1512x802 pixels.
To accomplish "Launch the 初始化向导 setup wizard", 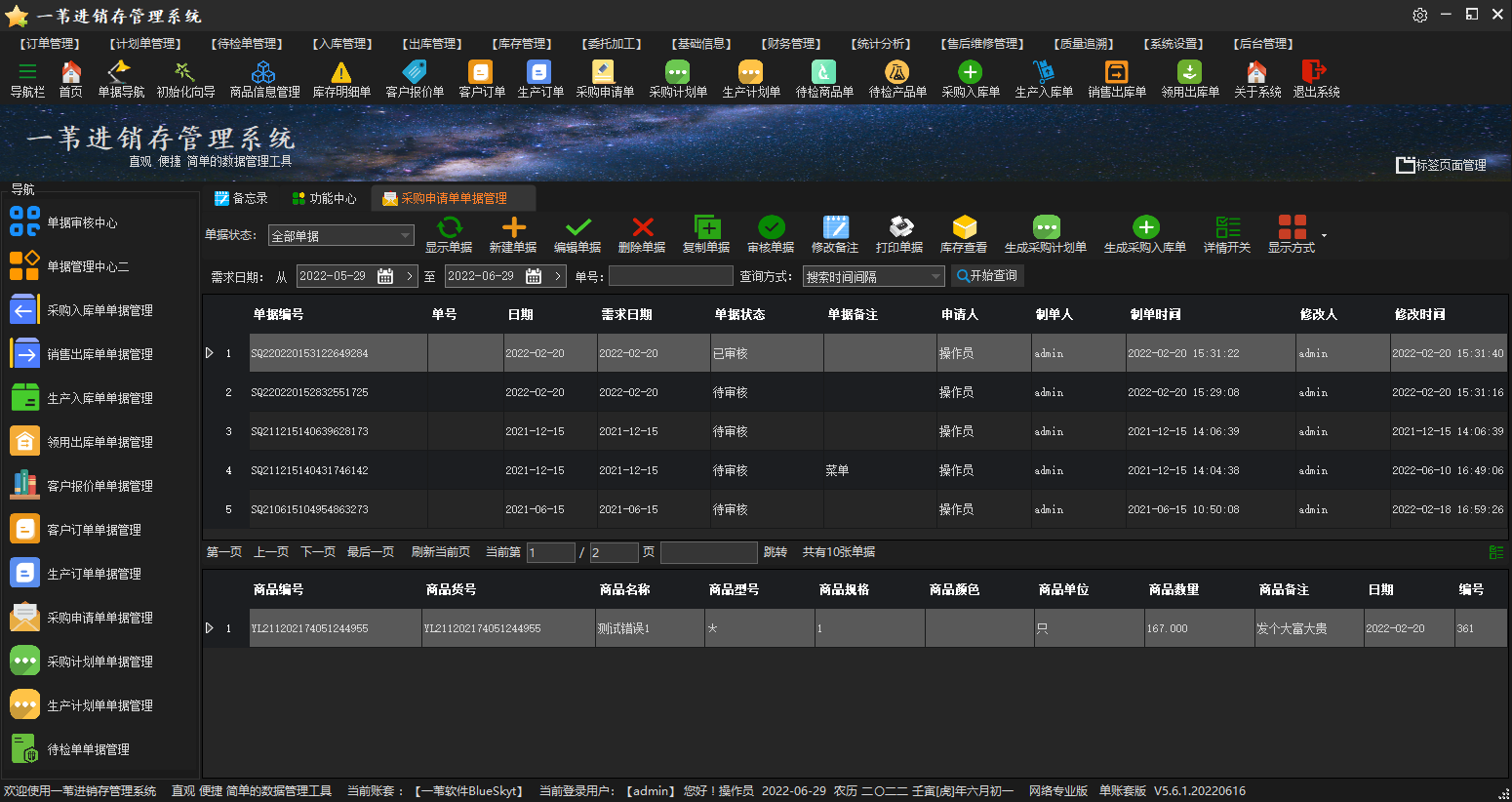I will pyautogui.click(x=185, y=79).
